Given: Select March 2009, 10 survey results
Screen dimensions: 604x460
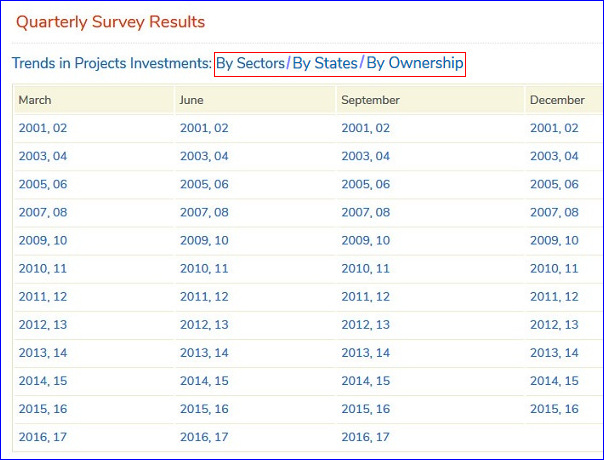Looking at the screenshot, I should [43, 240].
